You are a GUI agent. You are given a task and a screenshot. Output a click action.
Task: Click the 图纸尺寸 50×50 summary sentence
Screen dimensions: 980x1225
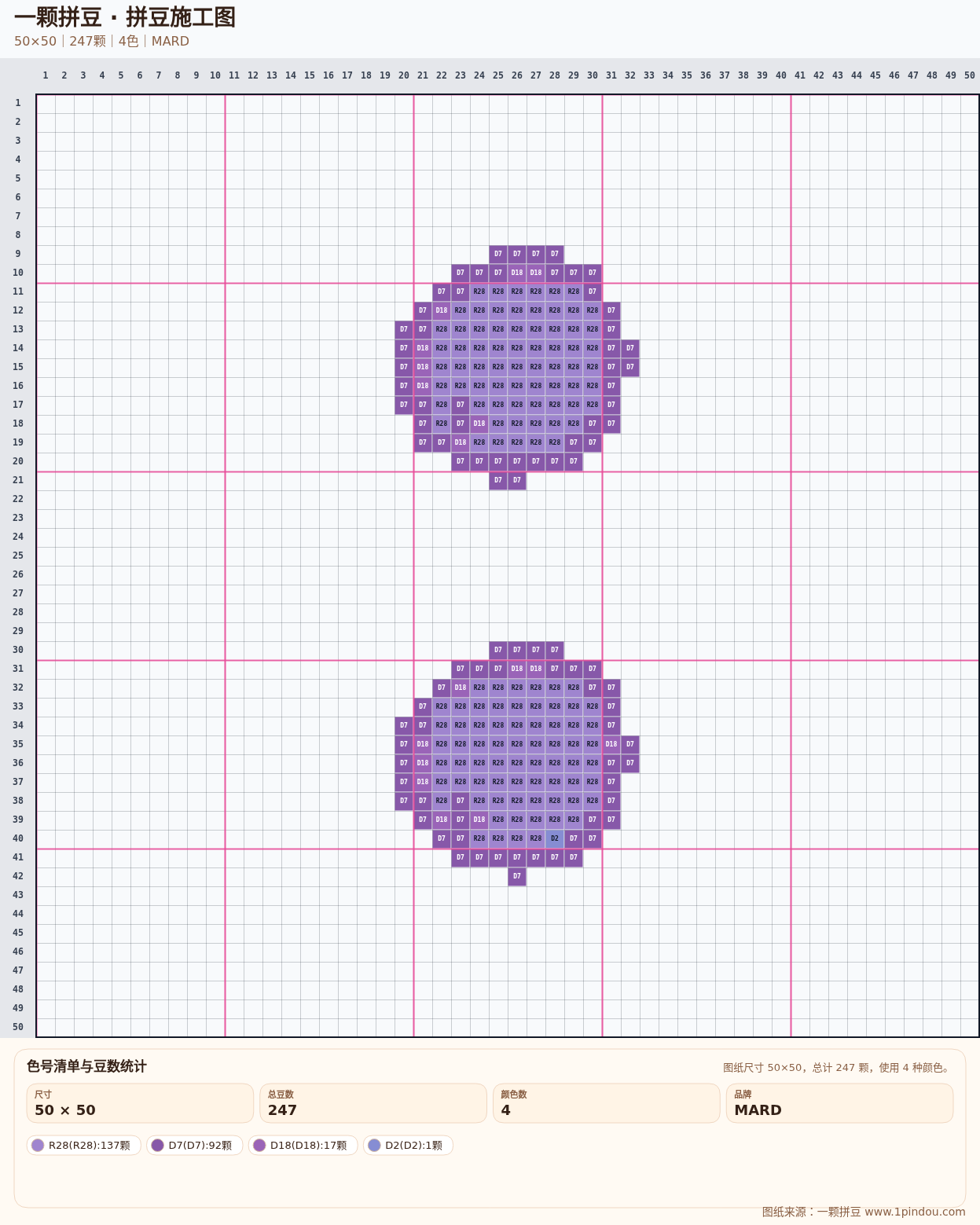838,1068
